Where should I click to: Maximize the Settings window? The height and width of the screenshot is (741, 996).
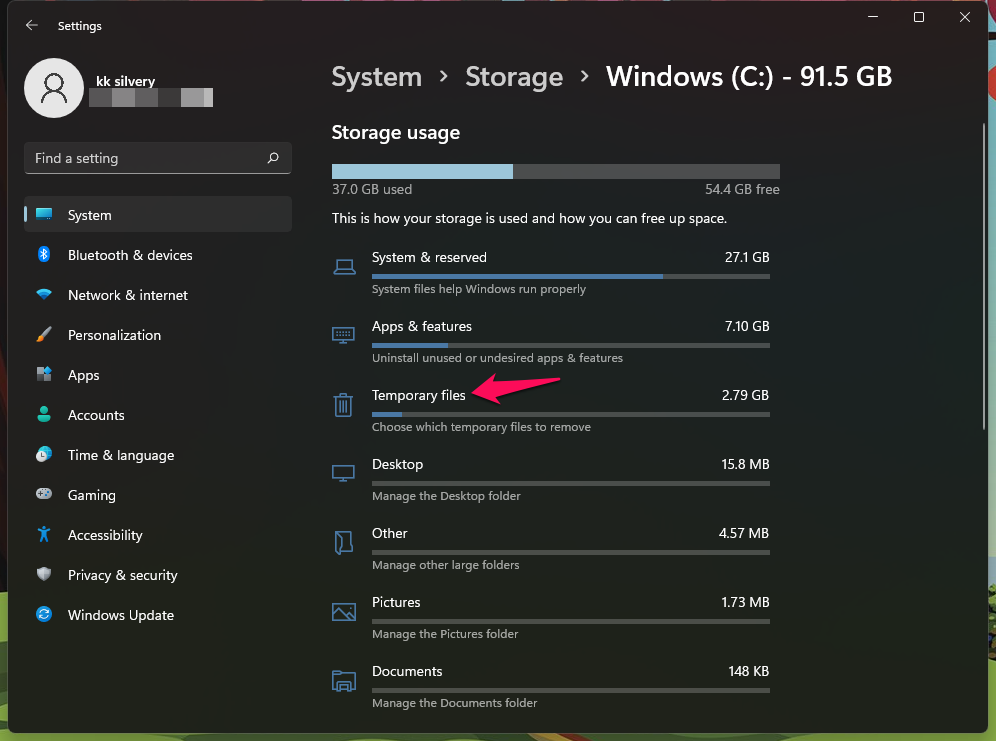[x=919, y=17]
